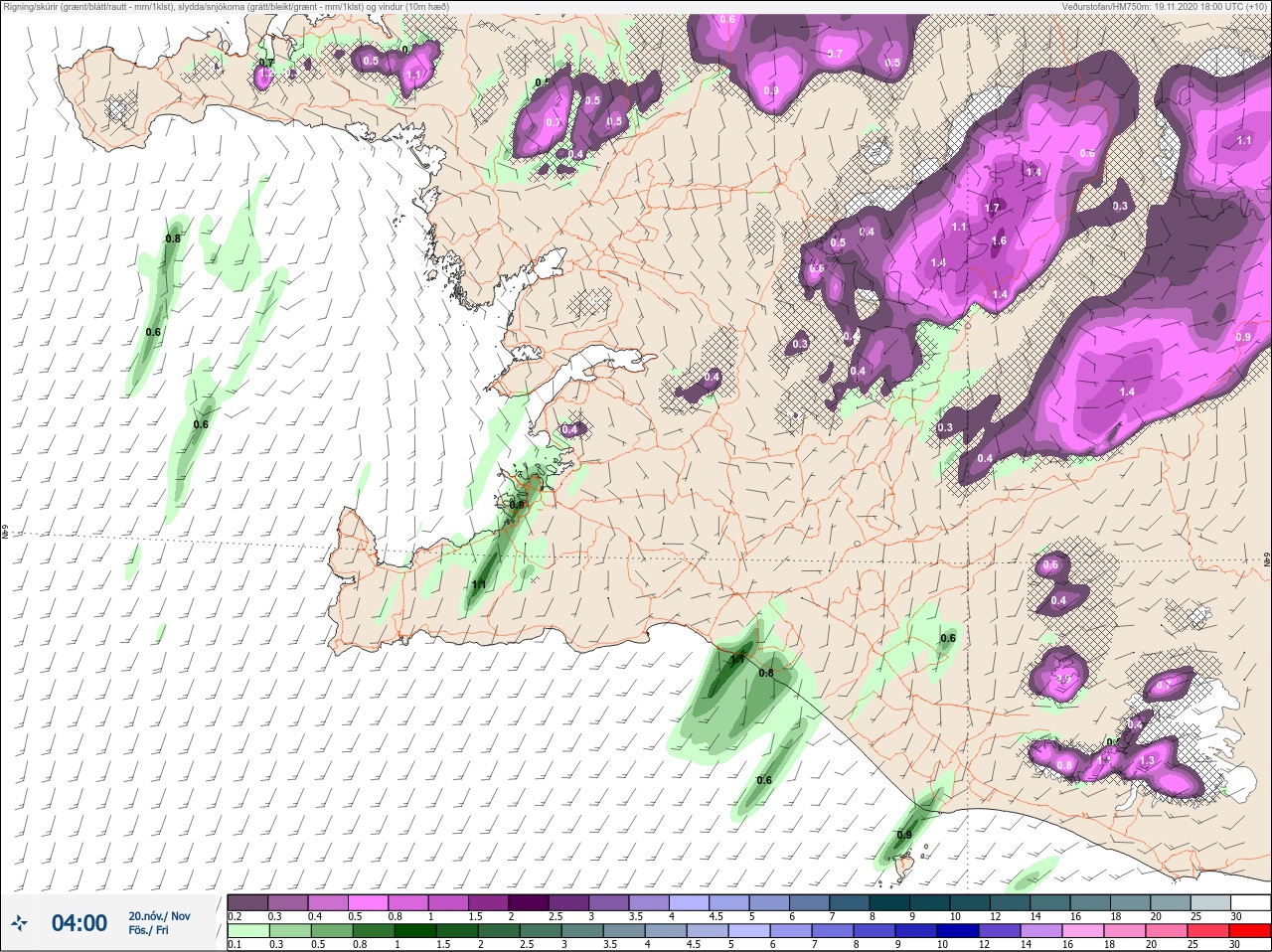Viewport: 1272px width, 952px height.
Task: Click the 1.6 snowfall value on the map
Action: 999,240
